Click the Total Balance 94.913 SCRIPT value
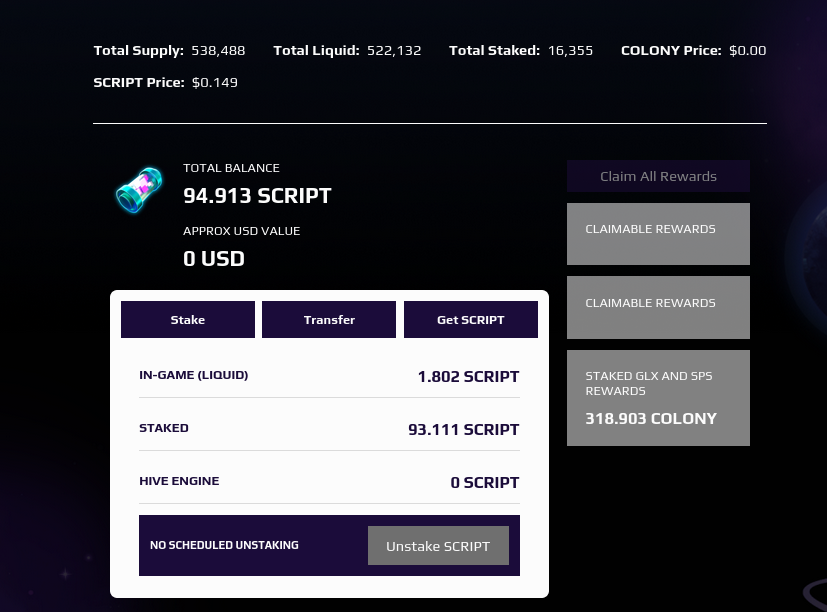827x612 pixels. [257, 196]
